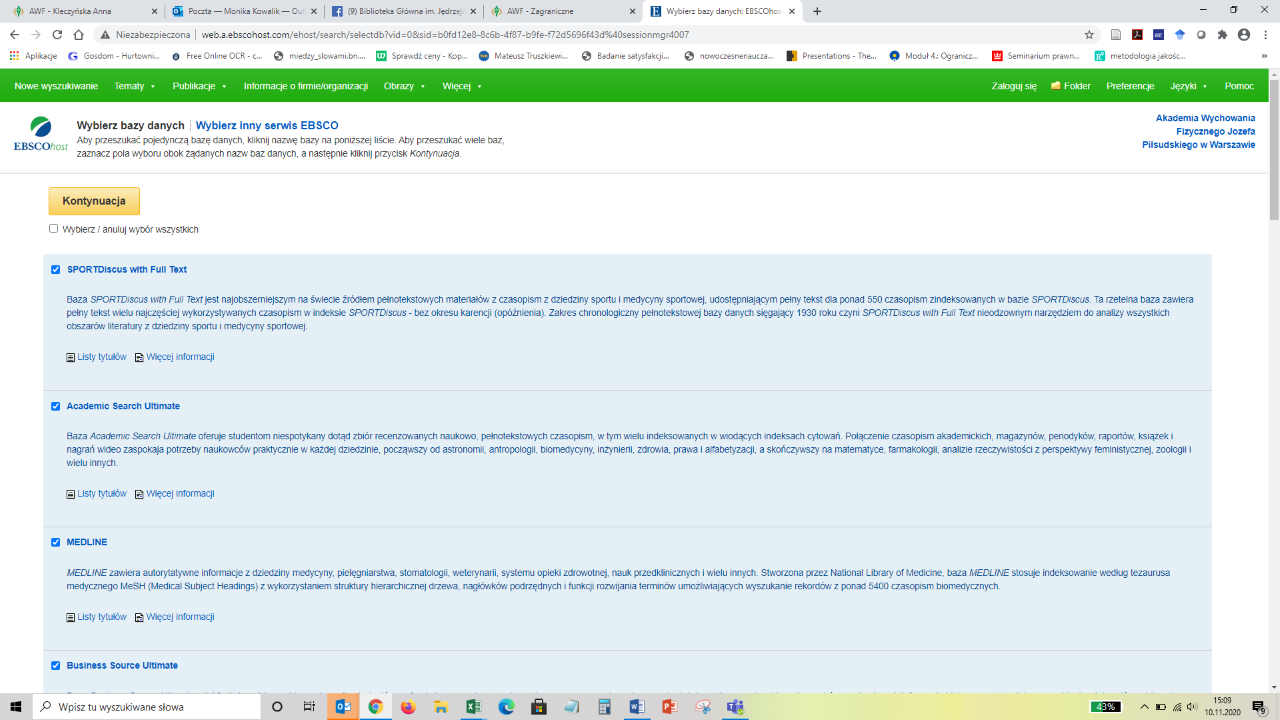
Task: Close the Wybierz bazy danych EBSCOhost tab
Action: tap(792, 11)
